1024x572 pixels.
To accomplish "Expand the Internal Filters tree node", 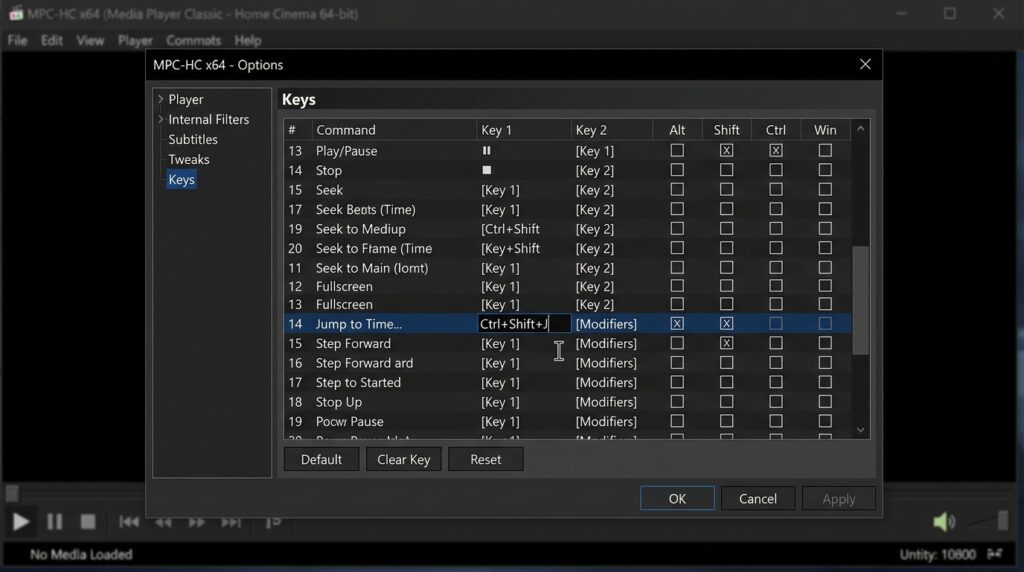I will tap(161, 119).
